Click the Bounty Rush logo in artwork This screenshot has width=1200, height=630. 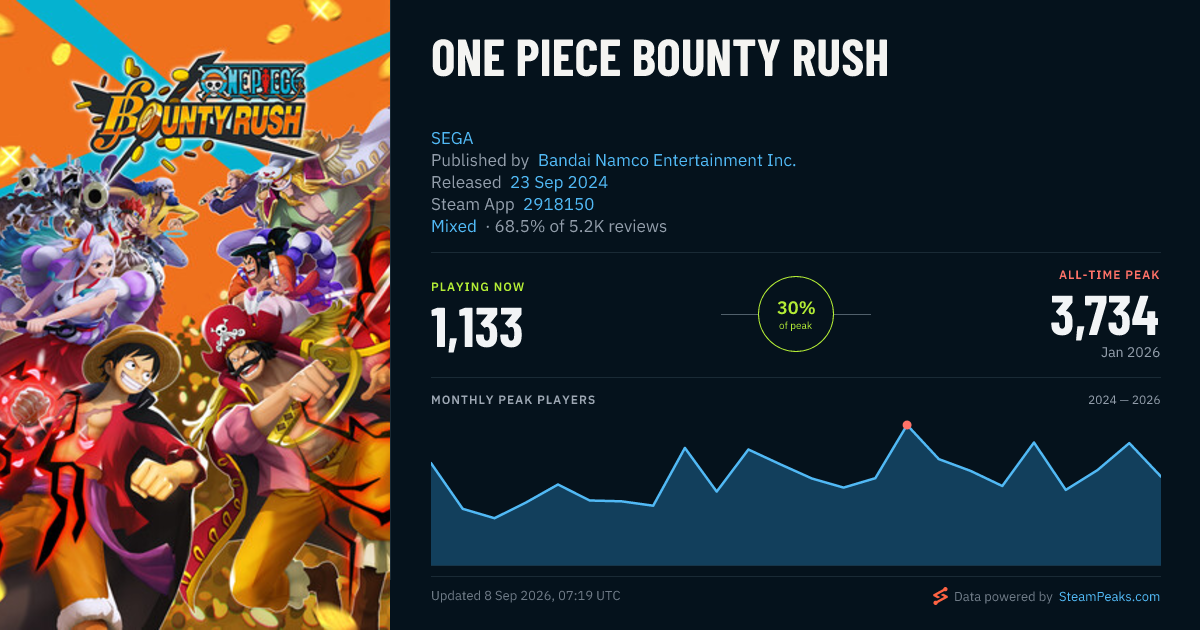[x=190, y=103]
